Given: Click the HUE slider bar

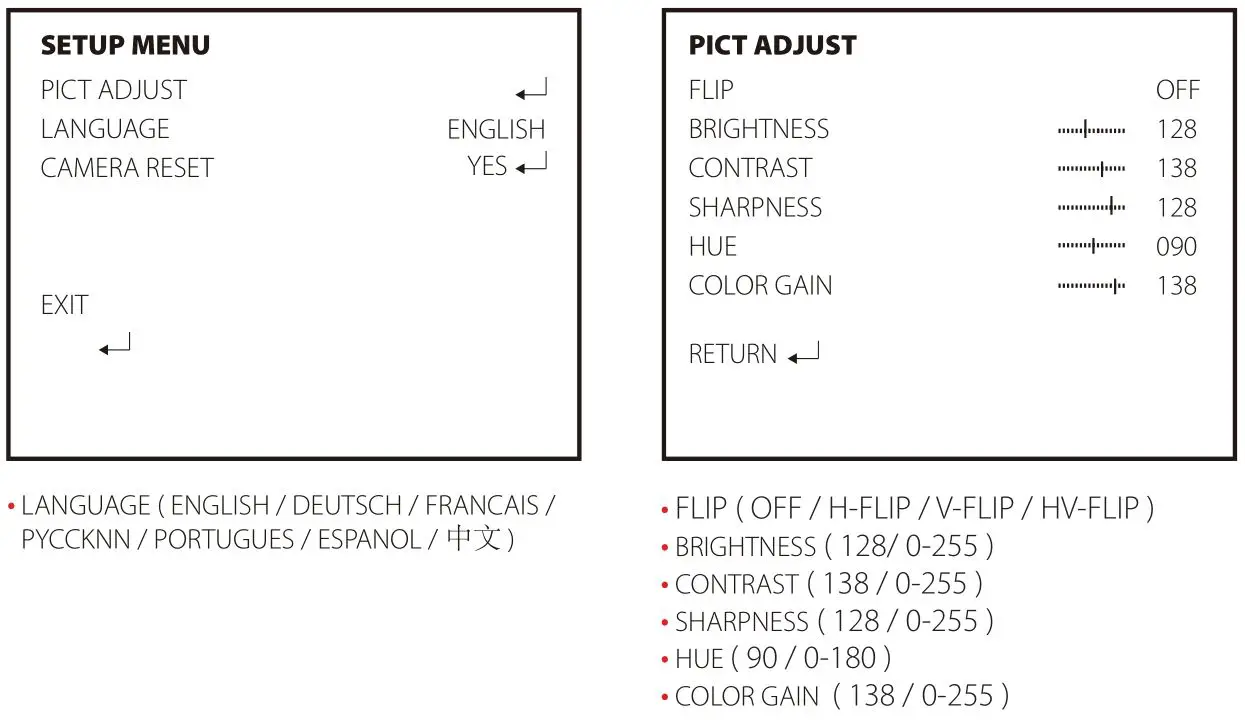Looking at the screenshot, I should click(1091, 247).
